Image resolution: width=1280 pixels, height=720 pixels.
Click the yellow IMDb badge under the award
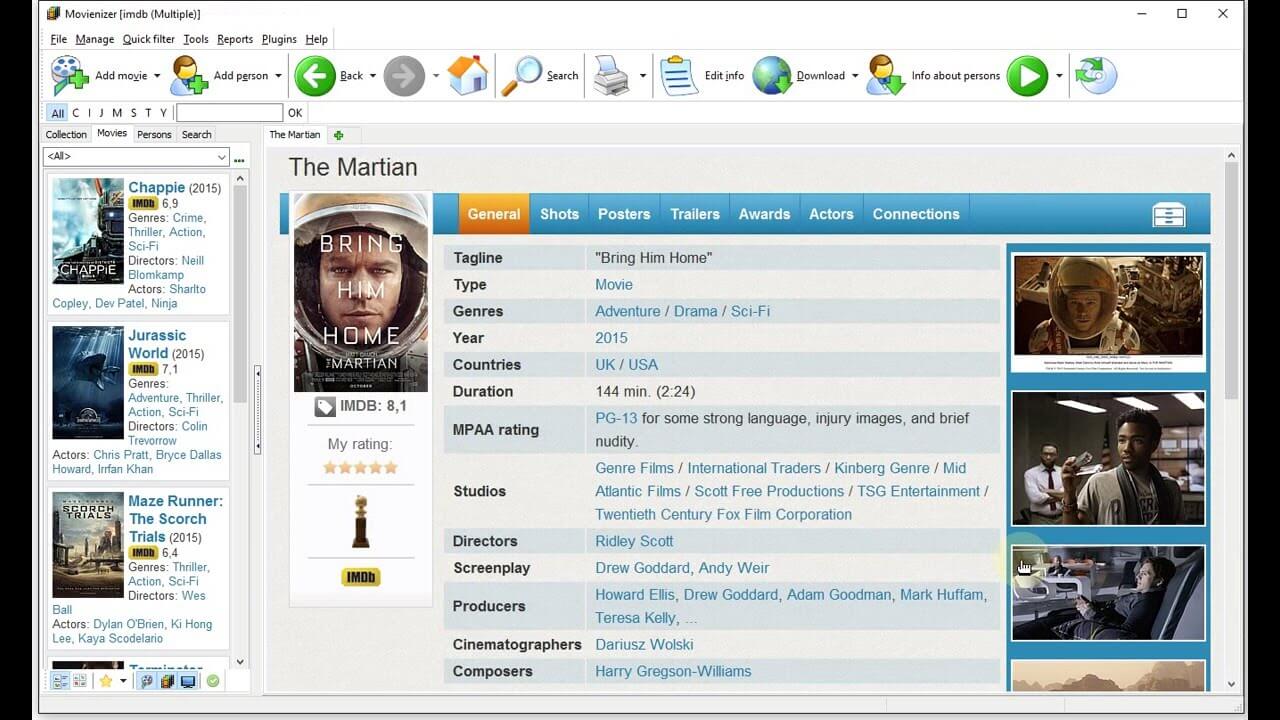pos(360,577)
